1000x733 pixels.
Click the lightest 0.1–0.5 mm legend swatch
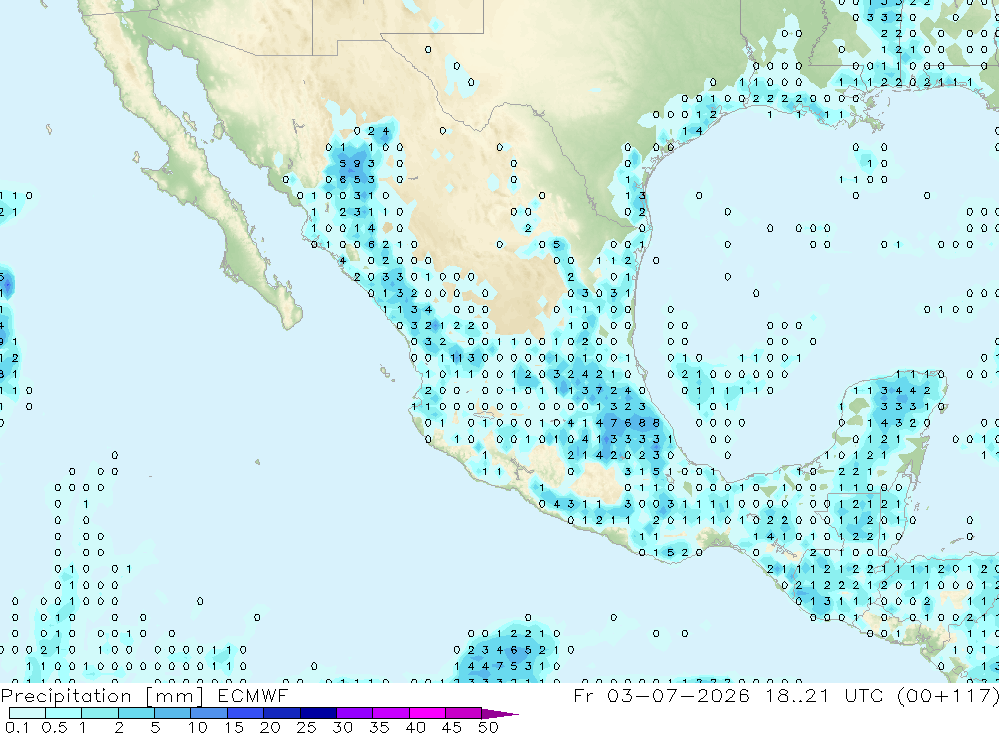pos(27,713)
